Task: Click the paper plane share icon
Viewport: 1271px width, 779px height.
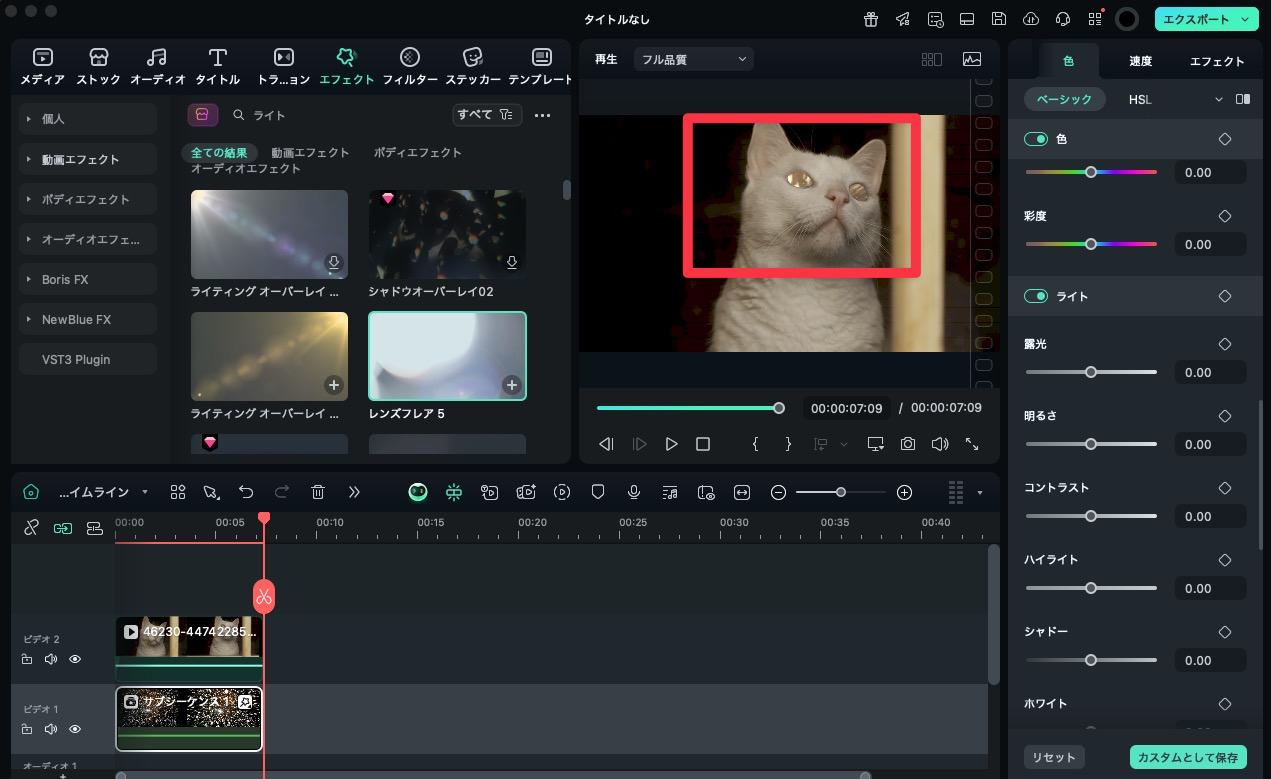Action: point(903,19)
